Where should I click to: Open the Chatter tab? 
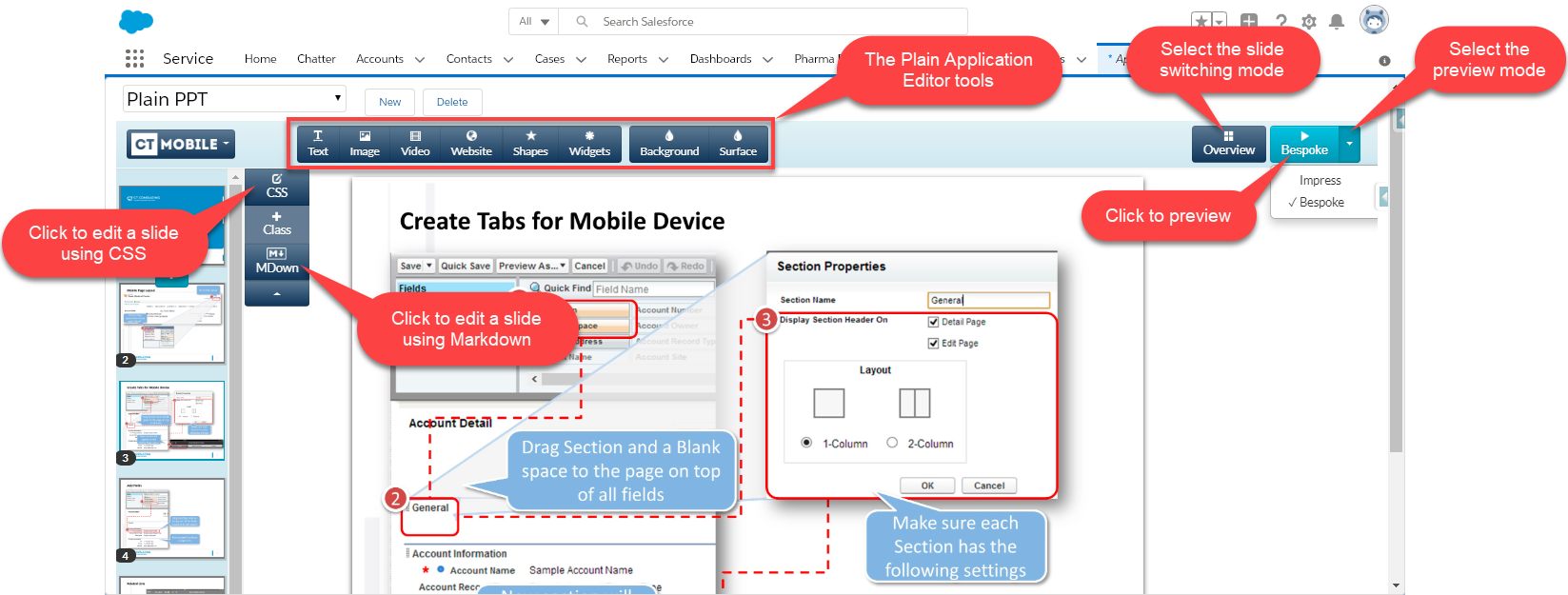(x=316, y=59)
